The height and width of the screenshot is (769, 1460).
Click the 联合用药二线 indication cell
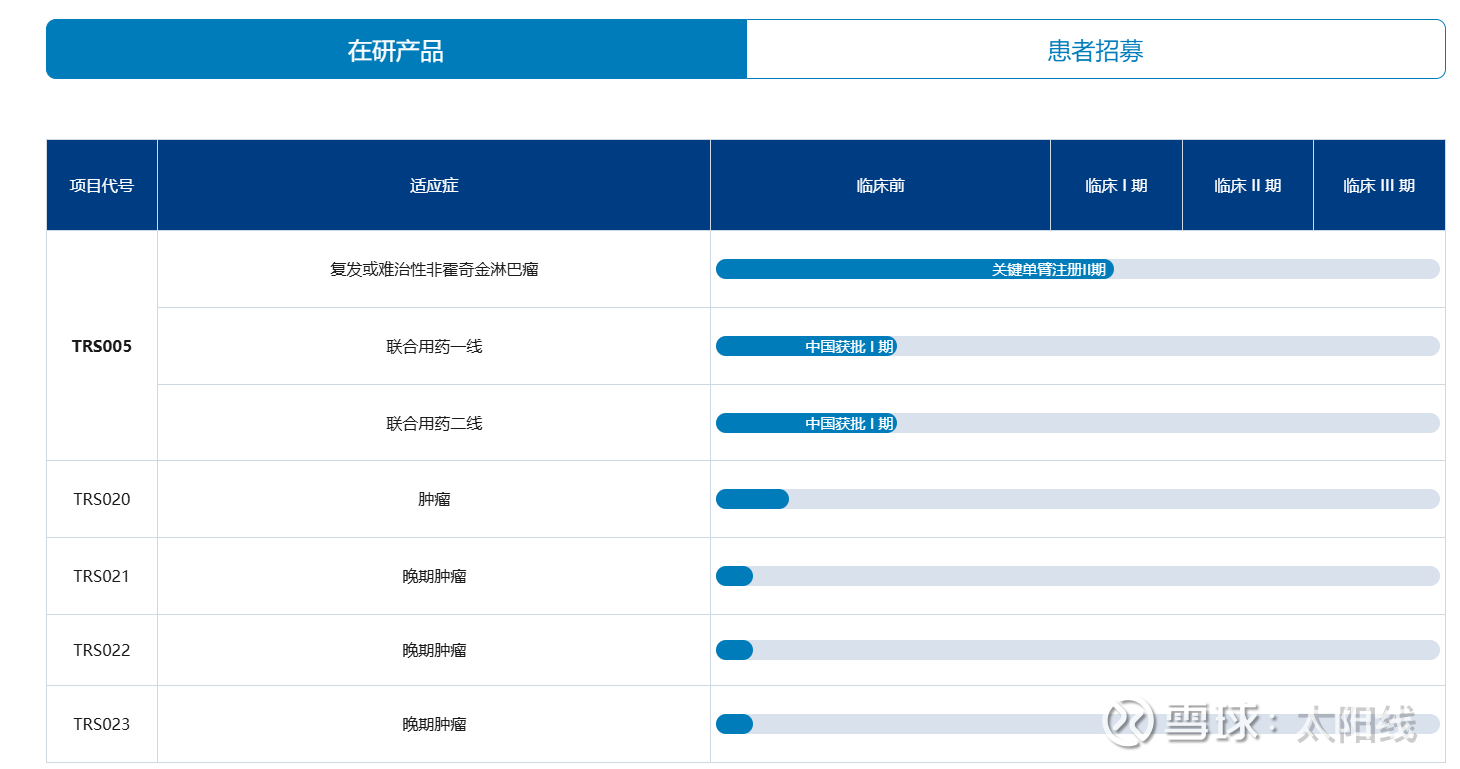[434, 423]
